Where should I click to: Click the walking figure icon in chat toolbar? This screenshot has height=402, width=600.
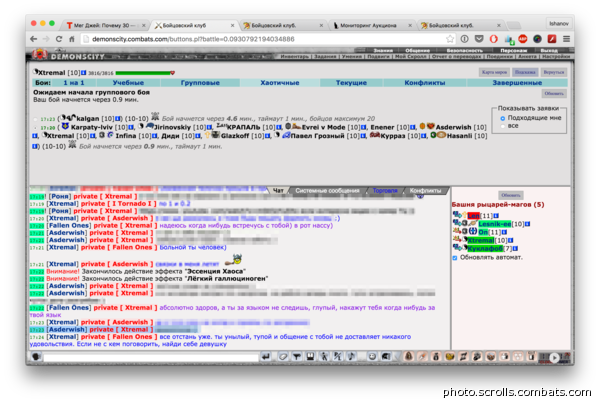(x=324, y=356)
